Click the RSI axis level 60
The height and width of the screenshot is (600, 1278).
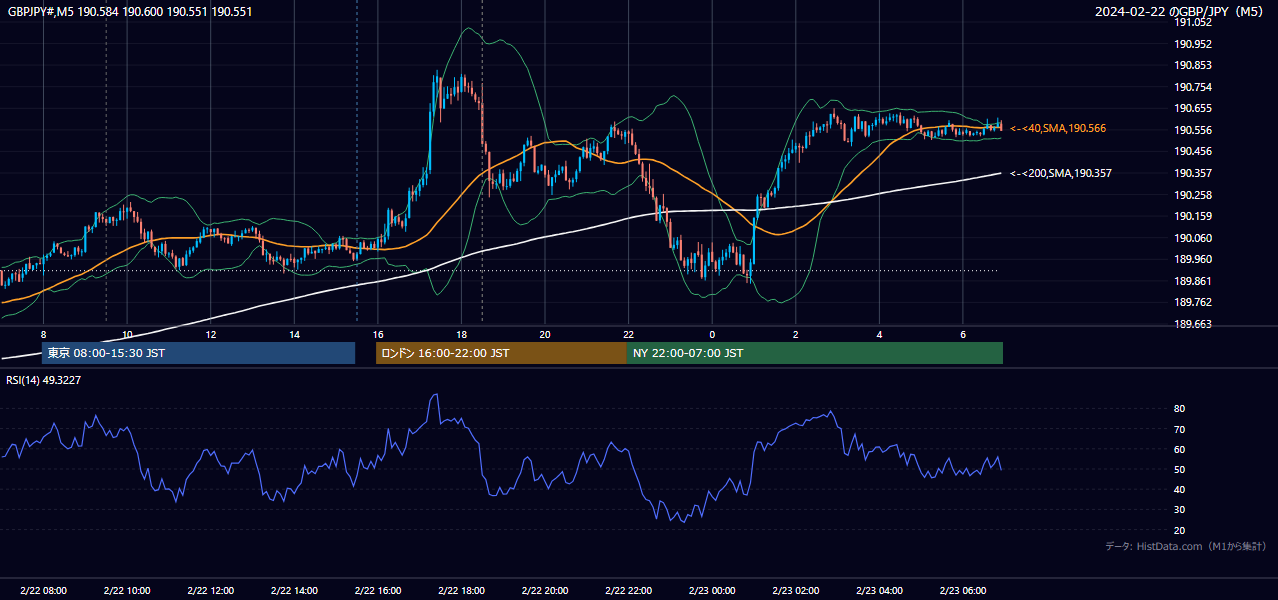tap(1180, 449)
